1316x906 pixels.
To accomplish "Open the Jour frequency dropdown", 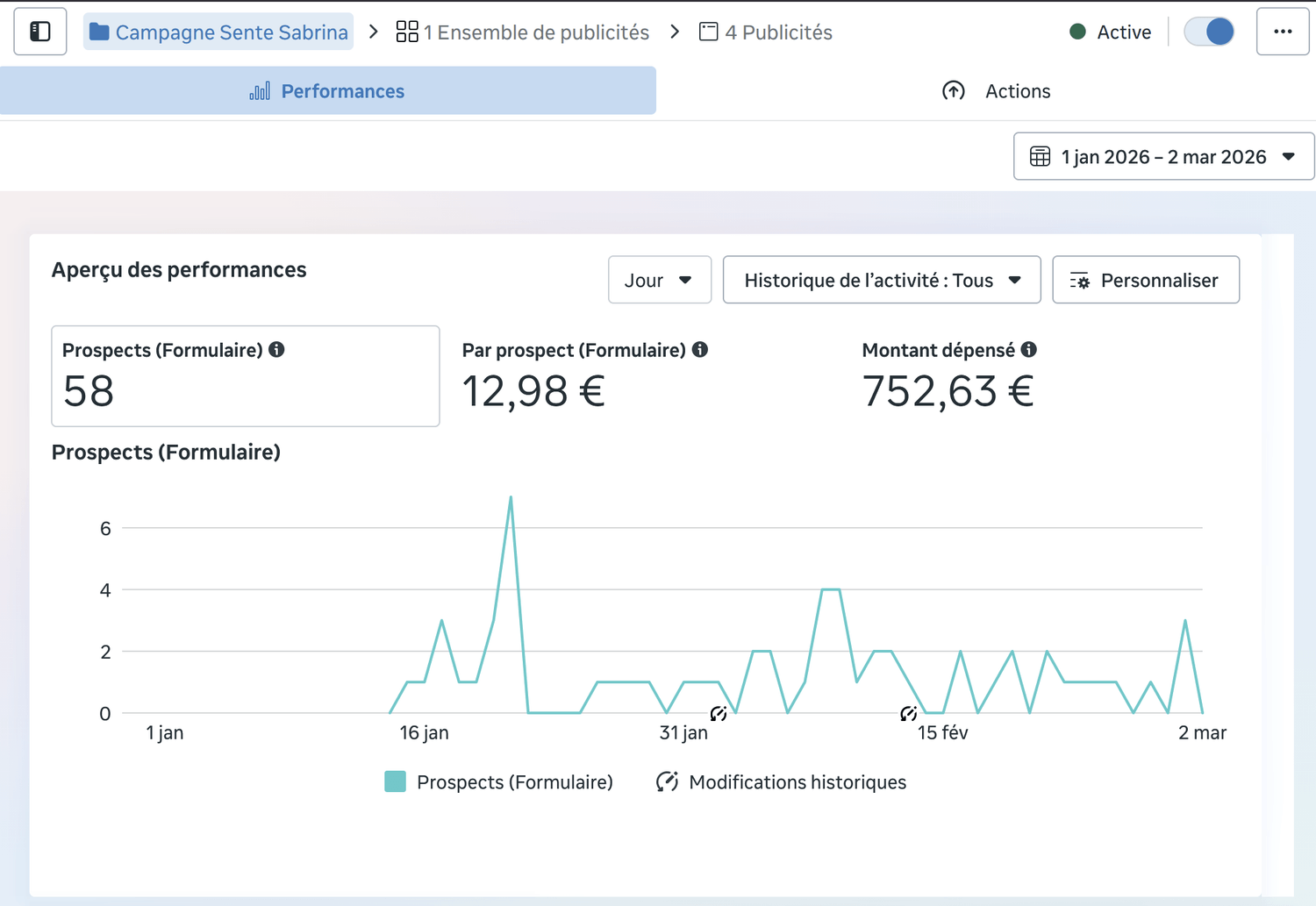I will point(659,280).
